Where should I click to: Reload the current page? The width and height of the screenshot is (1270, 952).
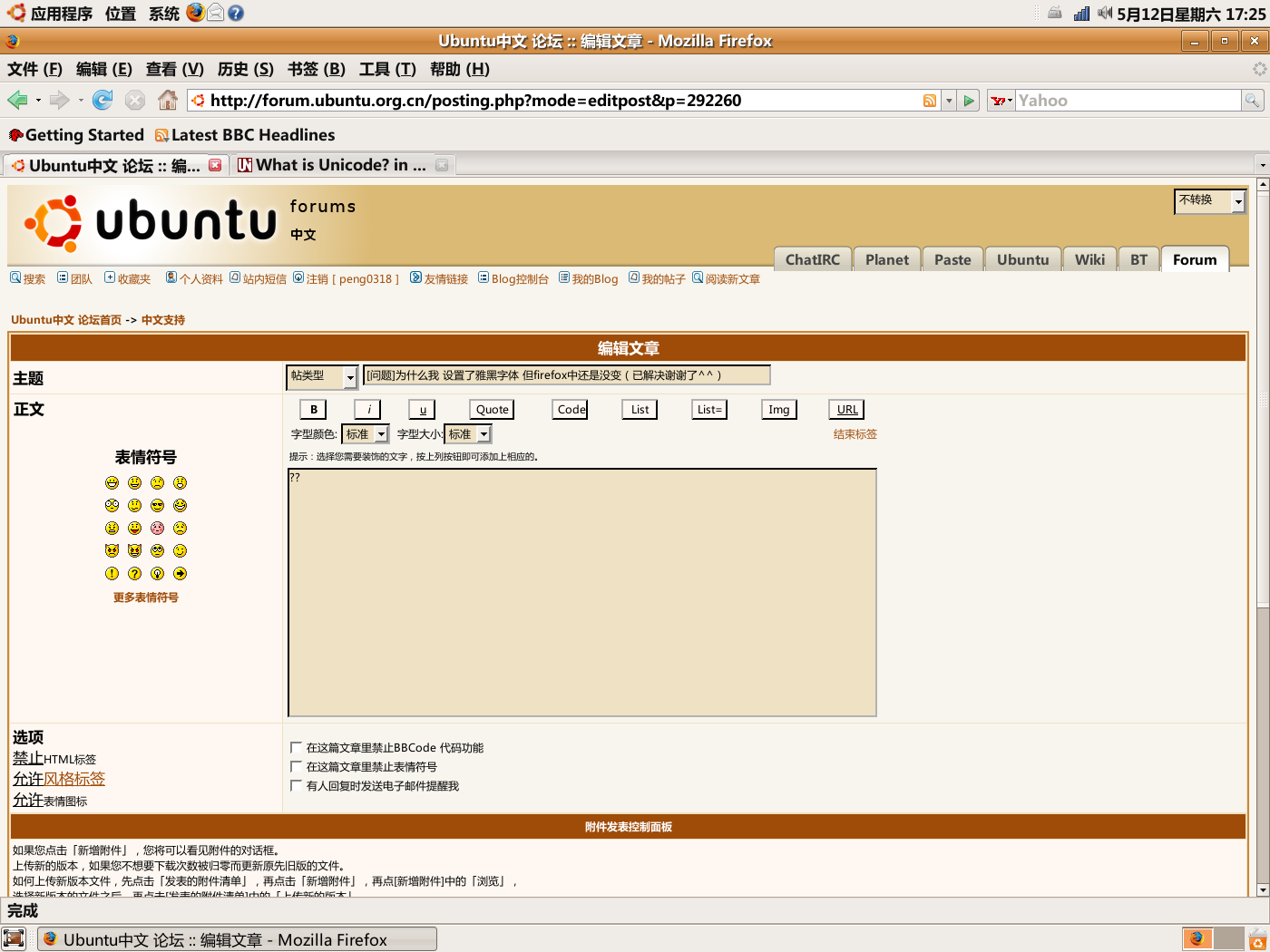pos(103,100)
